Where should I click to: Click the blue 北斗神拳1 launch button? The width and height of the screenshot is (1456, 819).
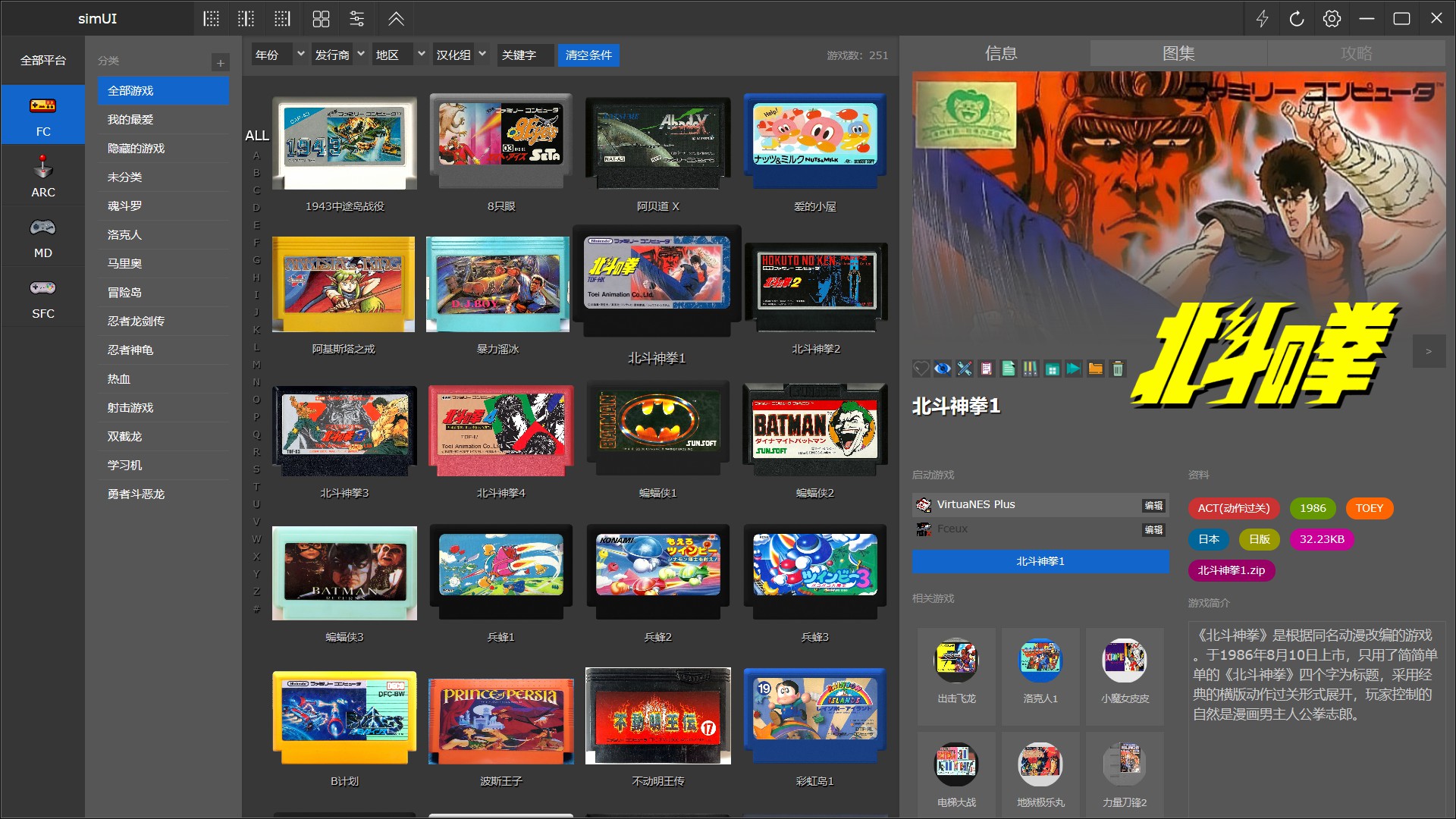pos(1040,561)
